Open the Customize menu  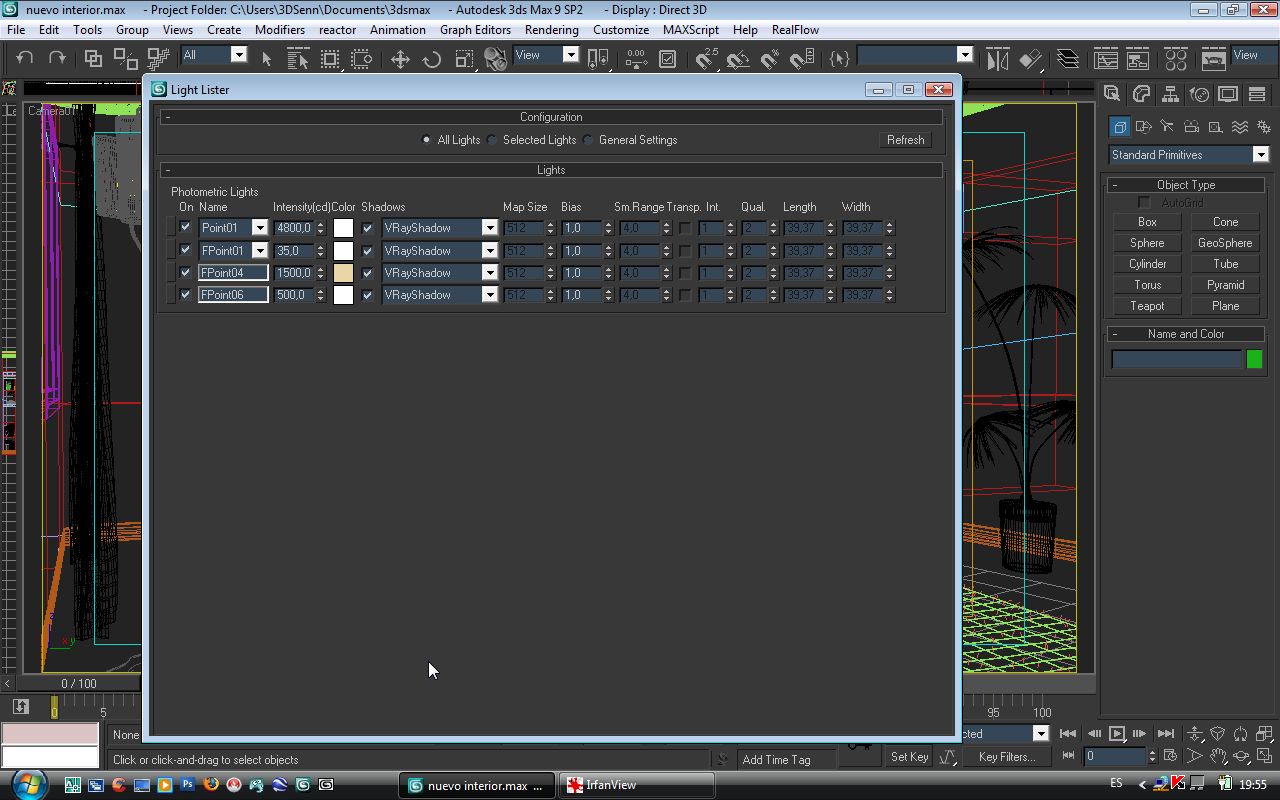coord(621,30)
